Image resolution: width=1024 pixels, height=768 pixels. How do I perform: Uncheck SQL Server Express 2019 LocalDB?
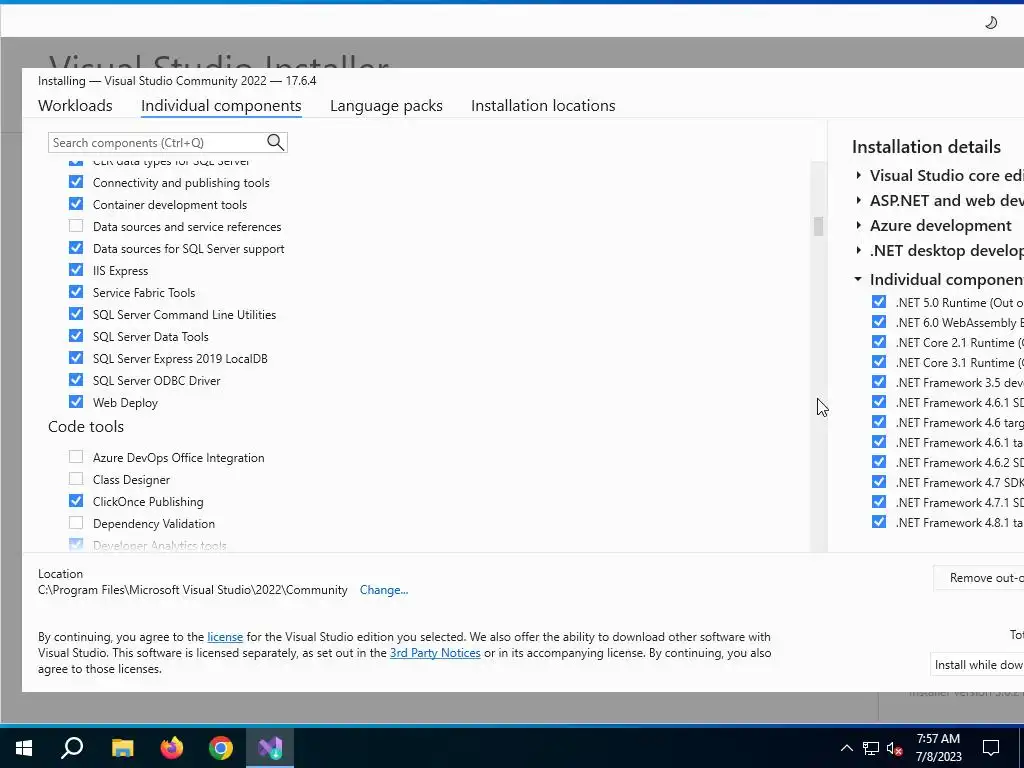pos(76,358)
